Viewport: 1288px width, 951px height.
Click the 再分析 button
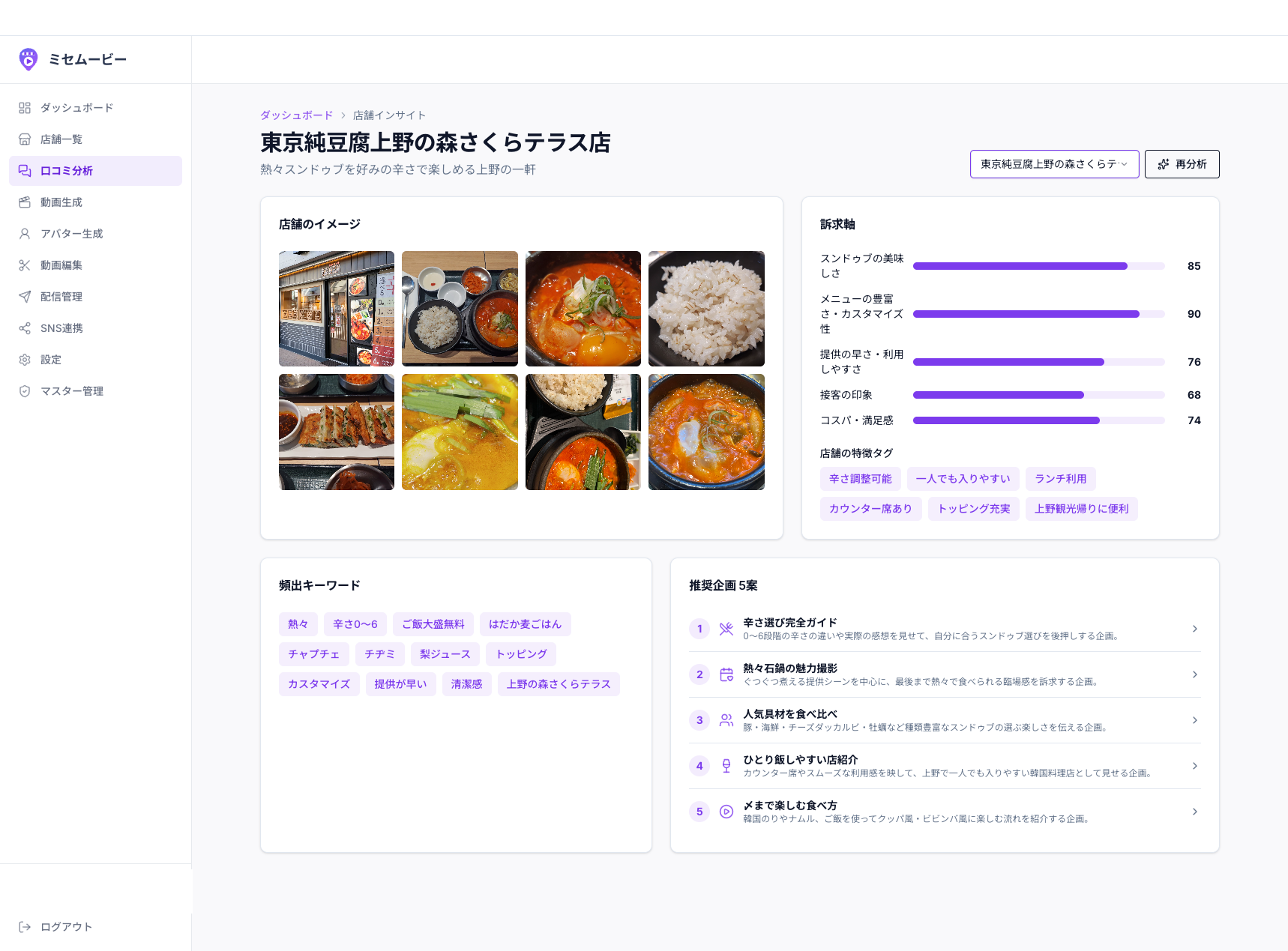pyautogui.click(x=1182, y=164)
